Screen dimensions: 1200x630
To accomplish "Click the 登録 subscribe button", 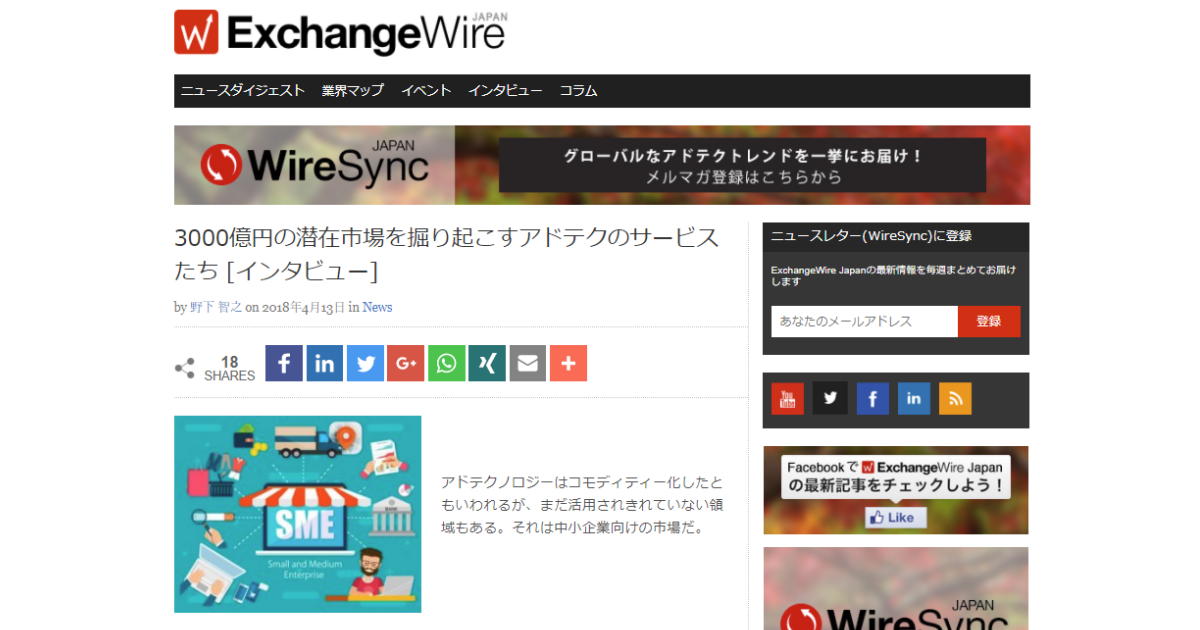I will (989, 321).
